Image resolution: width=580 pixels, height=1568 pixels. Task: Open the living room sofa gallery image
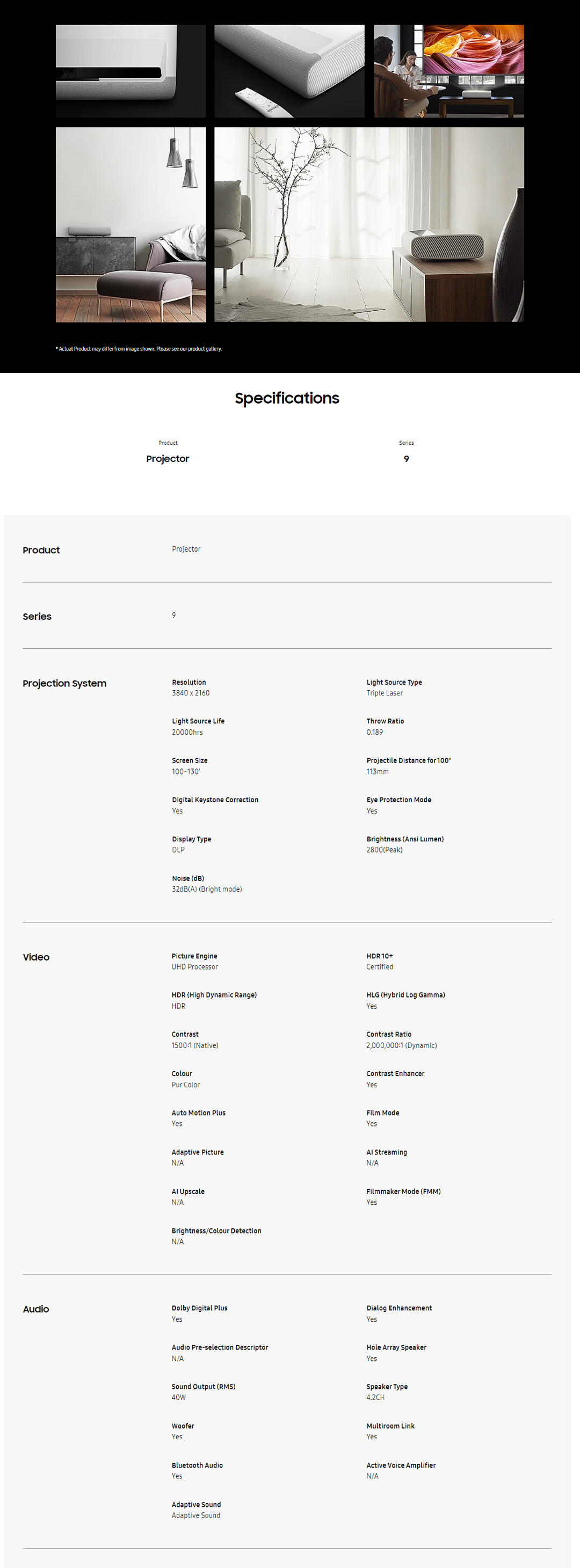130,224
